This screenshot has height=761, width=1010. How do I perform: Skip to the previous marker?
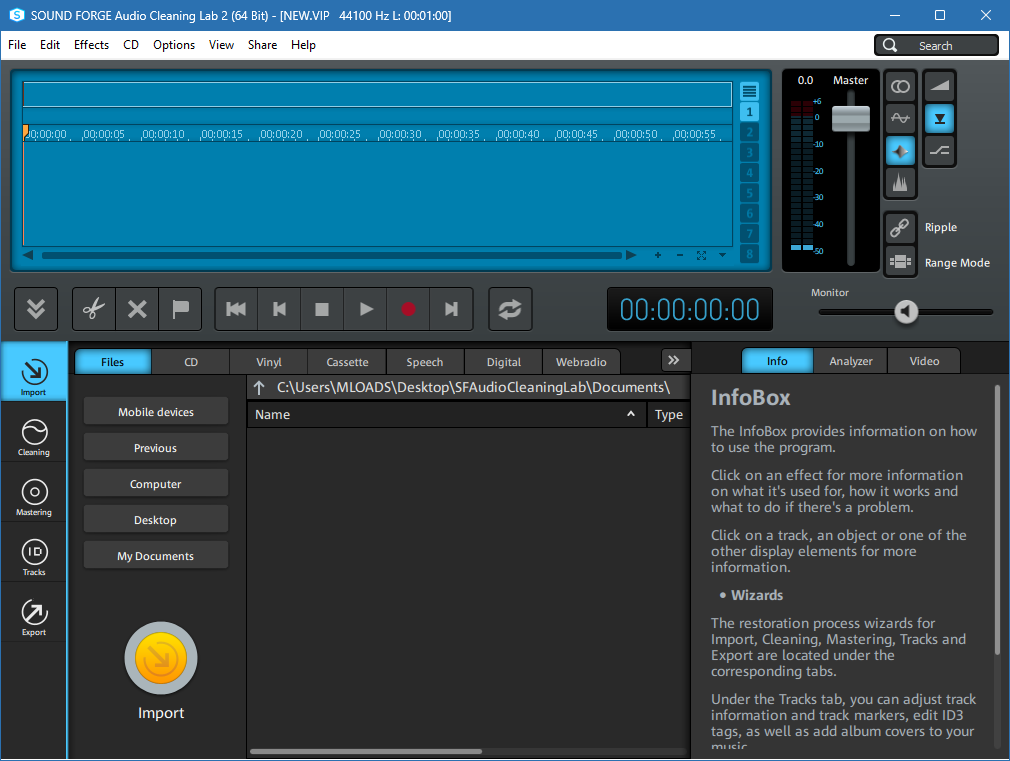tap(279, 309)
